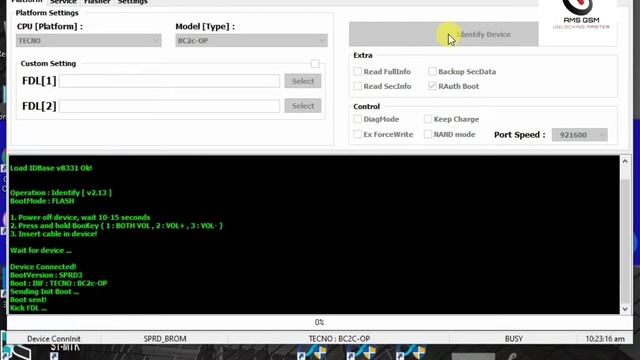Image resolution: width=640 pixels, height=360 pixels.
Task: Toggle the NAND mode checkbox
Action: click(428, 134)
